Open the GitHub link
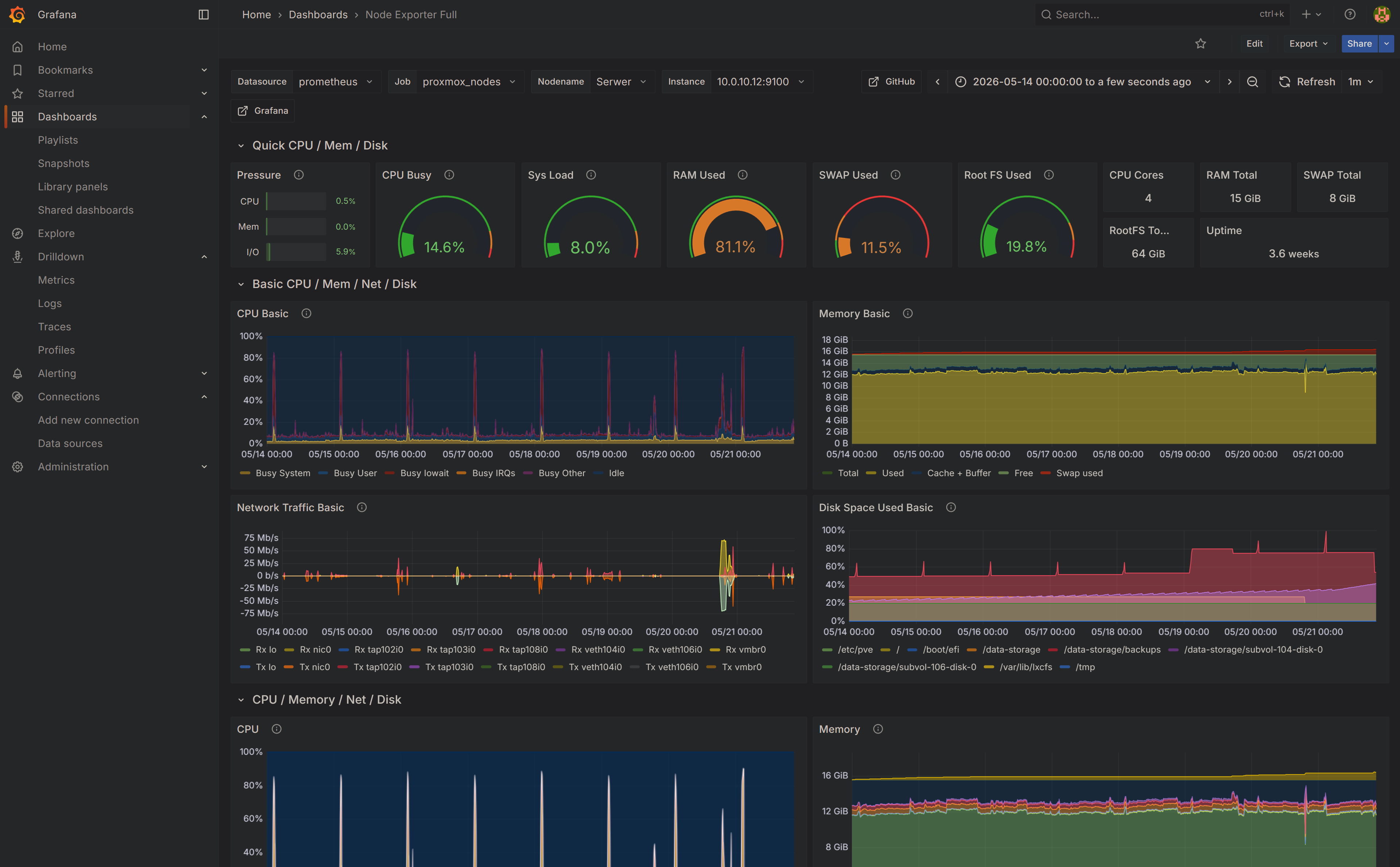1400x867 pixels. click(892, 82)
